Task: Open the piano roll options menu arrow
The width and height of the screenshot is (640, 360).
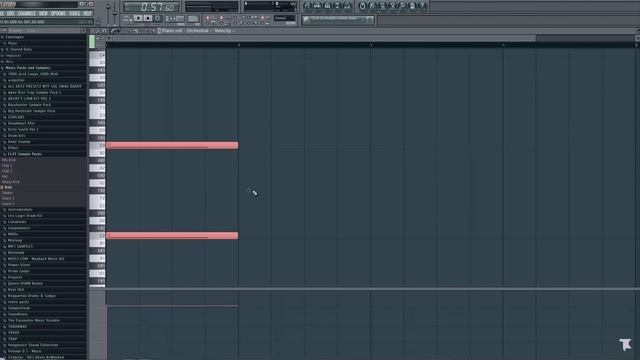Action: 92,31
